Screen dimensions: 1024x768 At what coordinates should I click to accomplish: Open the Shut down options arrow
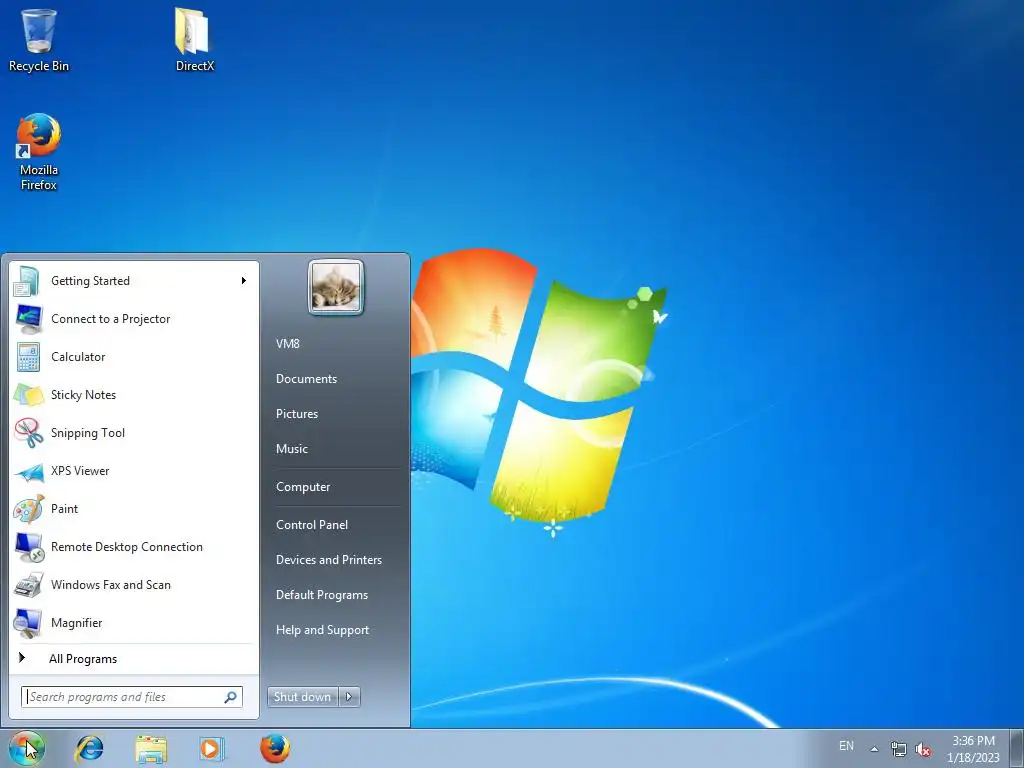click(349, 697)
